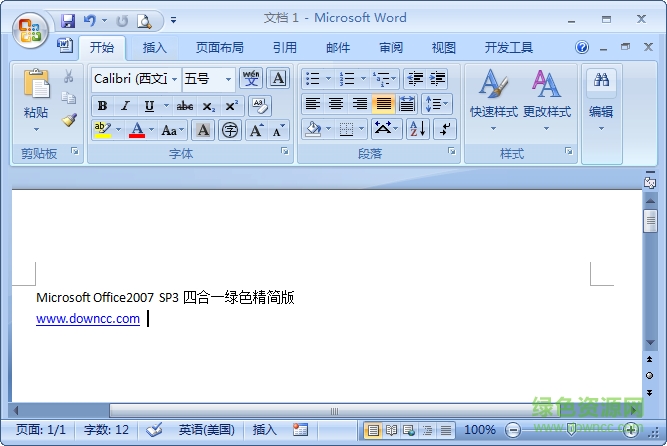This screenshot has width=667, height=446.
Task: Toggle character shading
Action: 203,130
